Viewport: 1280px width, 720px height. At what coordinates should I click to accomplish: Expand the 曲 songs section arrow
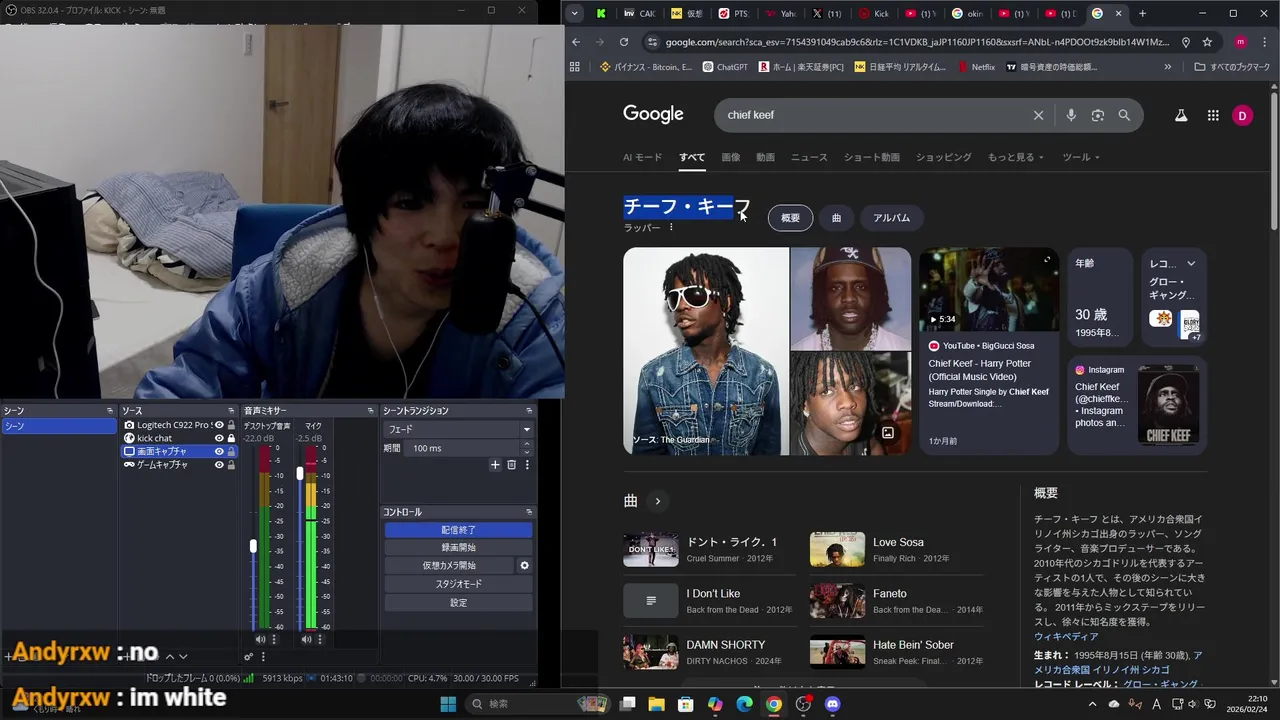657,501
